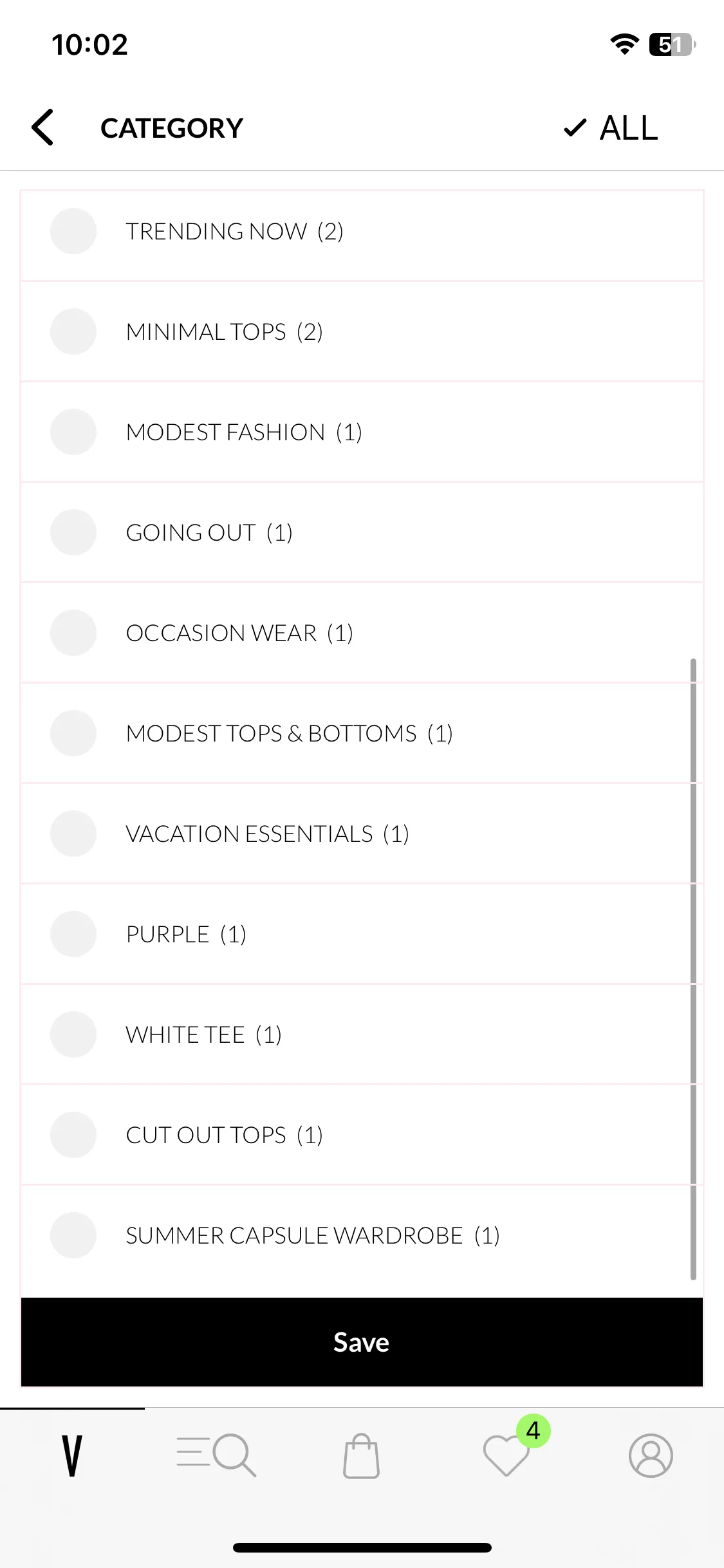
Task: Pick the Vacation Essentials row
Action: coord(362,834)
